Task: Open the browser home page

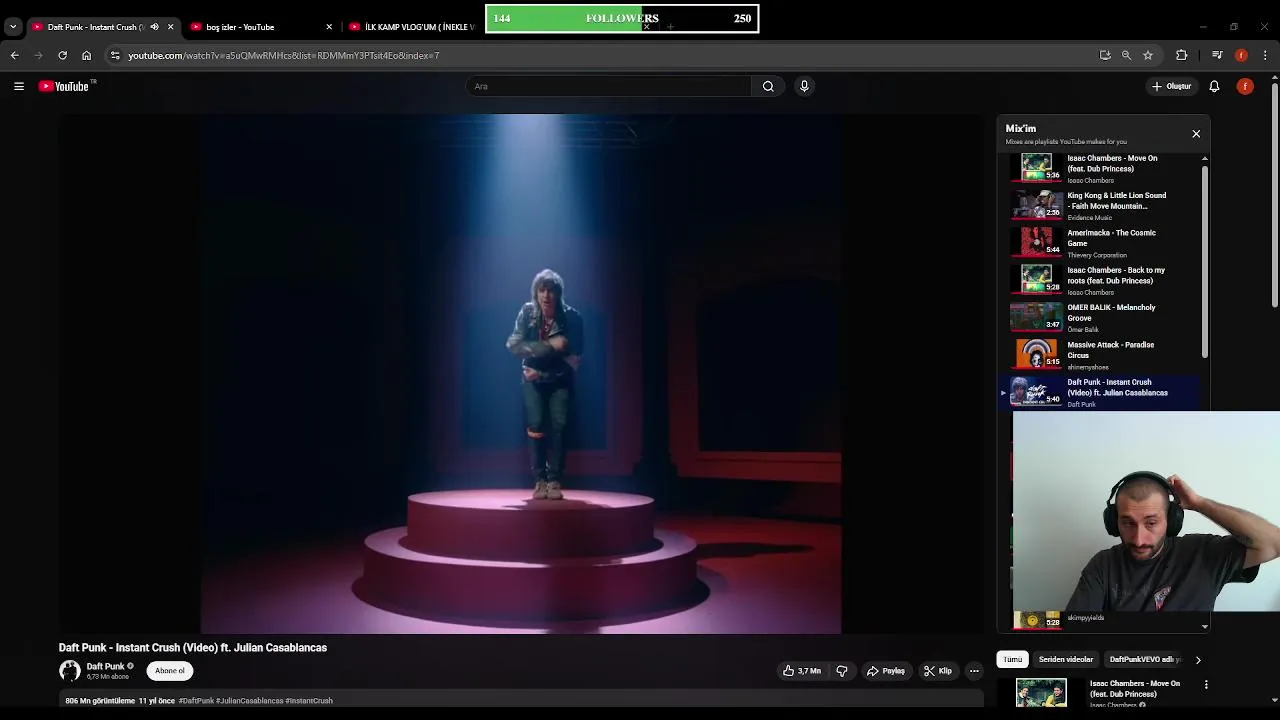Action: pos(86,55)
